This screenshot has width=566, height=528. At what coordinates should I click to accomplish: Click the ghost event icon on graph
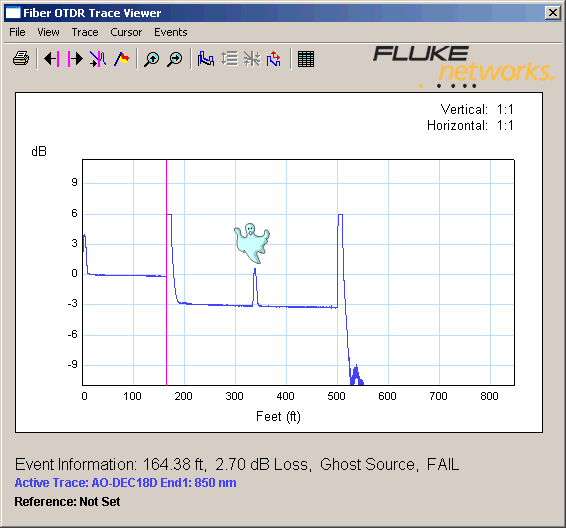252,243
